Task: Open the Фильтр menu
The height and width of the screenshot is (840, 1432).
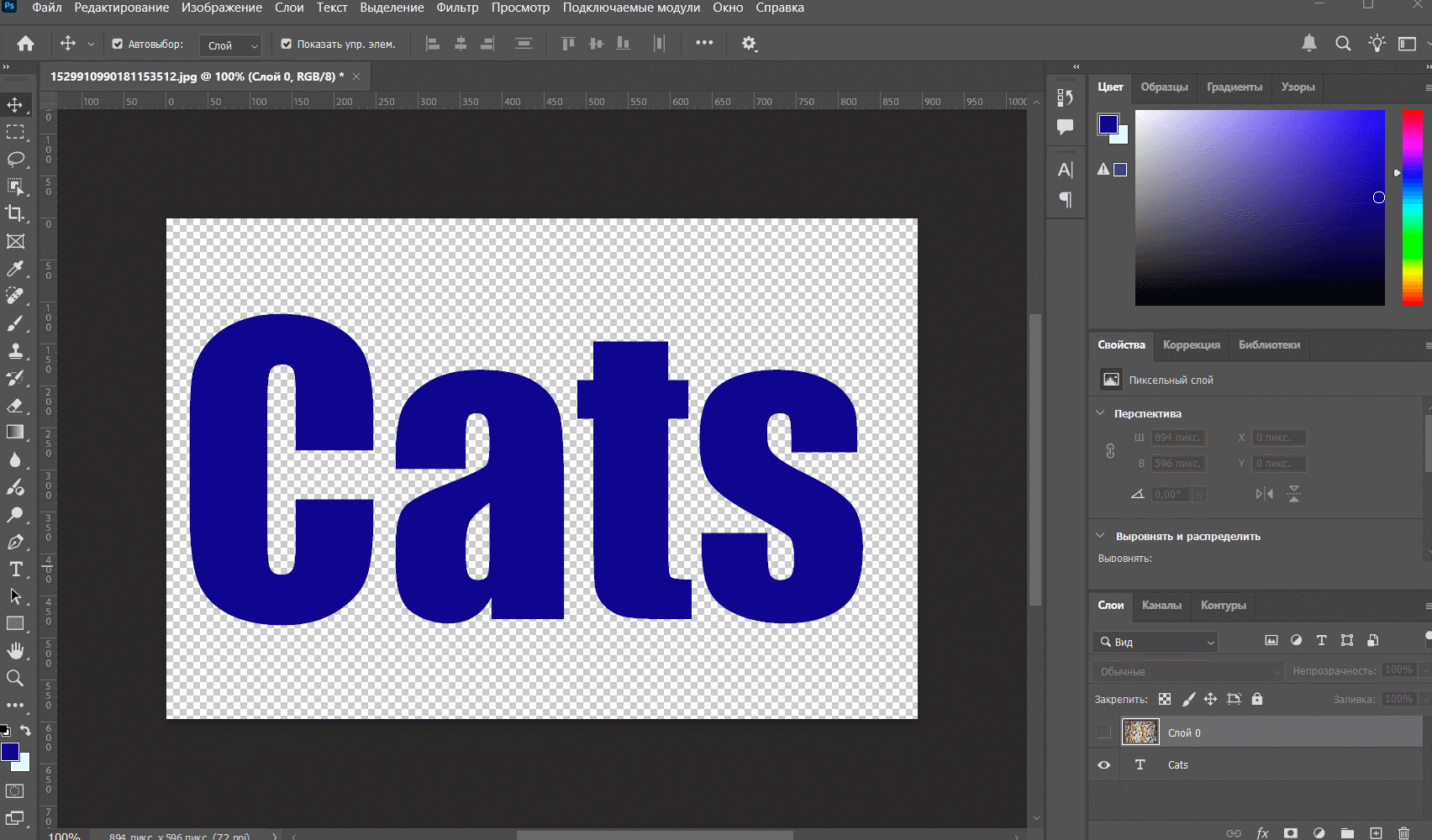Action: pyautogui.click(x=457, y=8)
